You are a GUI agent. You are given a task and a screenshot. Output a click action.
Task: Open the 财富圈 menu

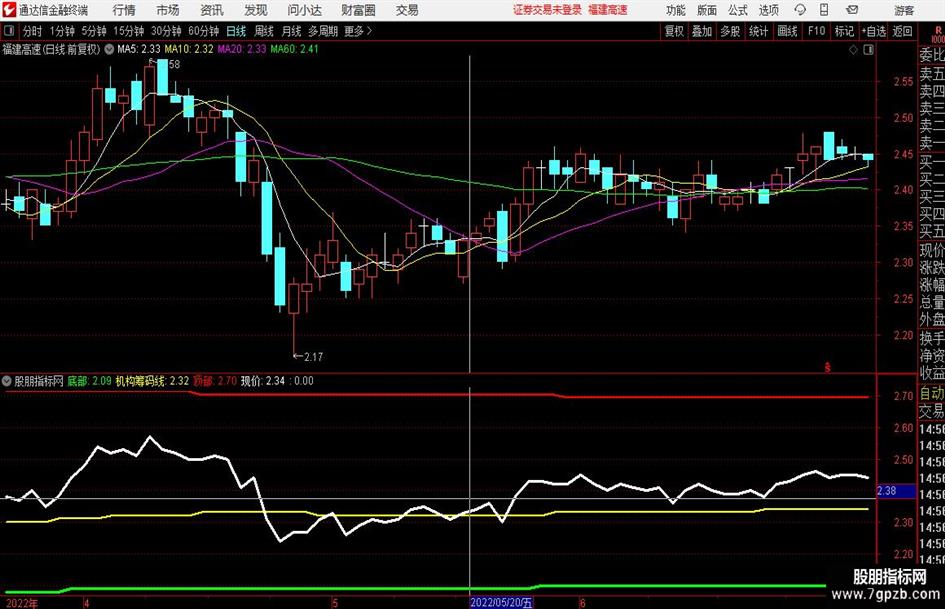(x=358, y=10)
